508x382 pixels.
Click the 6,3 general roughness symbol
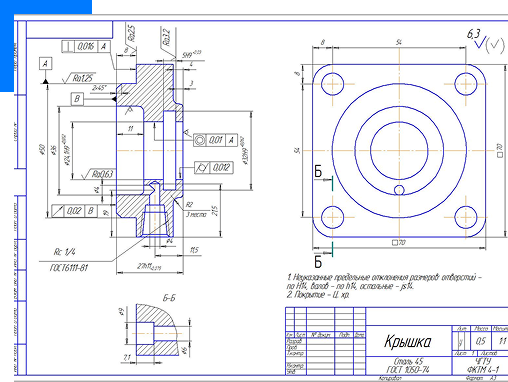[x=485, y=43]
